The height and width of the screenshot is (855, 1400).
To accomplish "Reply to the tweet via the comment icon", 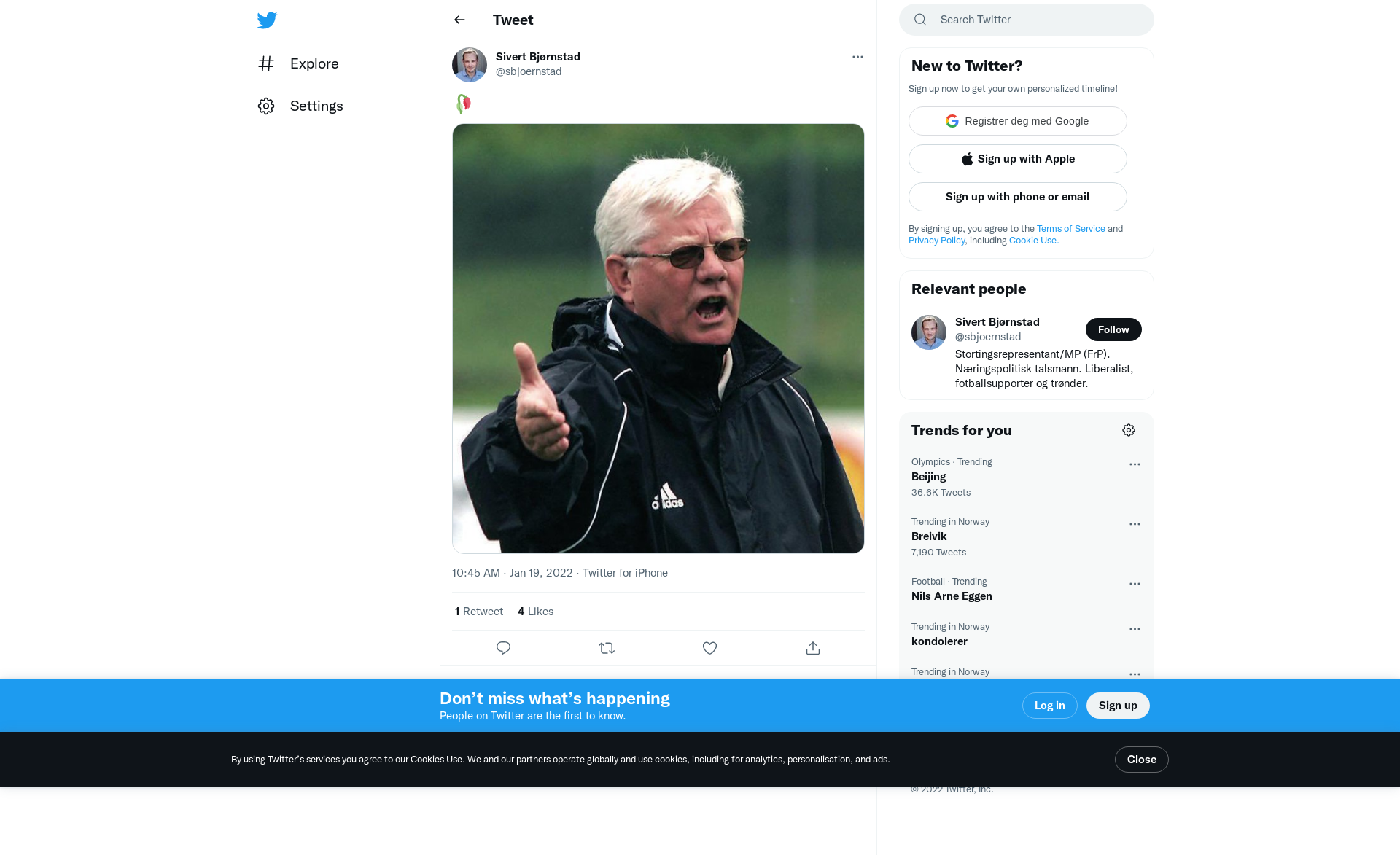I will coord(503,648).
